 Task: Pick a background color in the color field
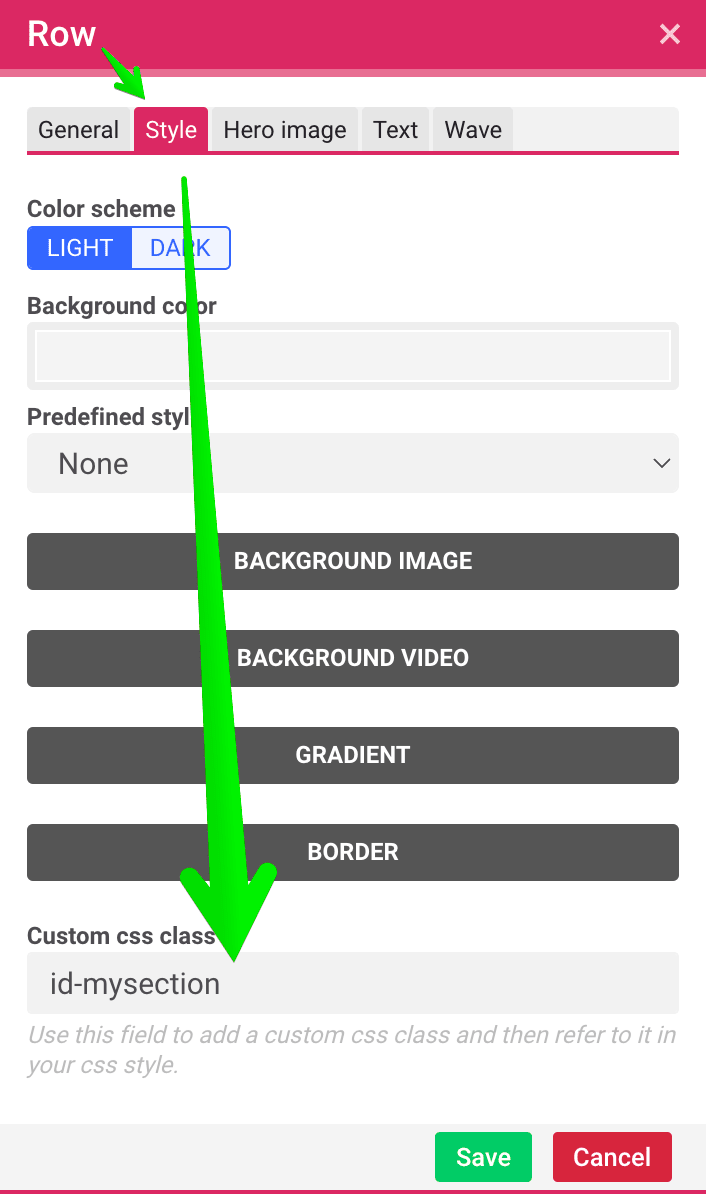[x=353, y=356]
